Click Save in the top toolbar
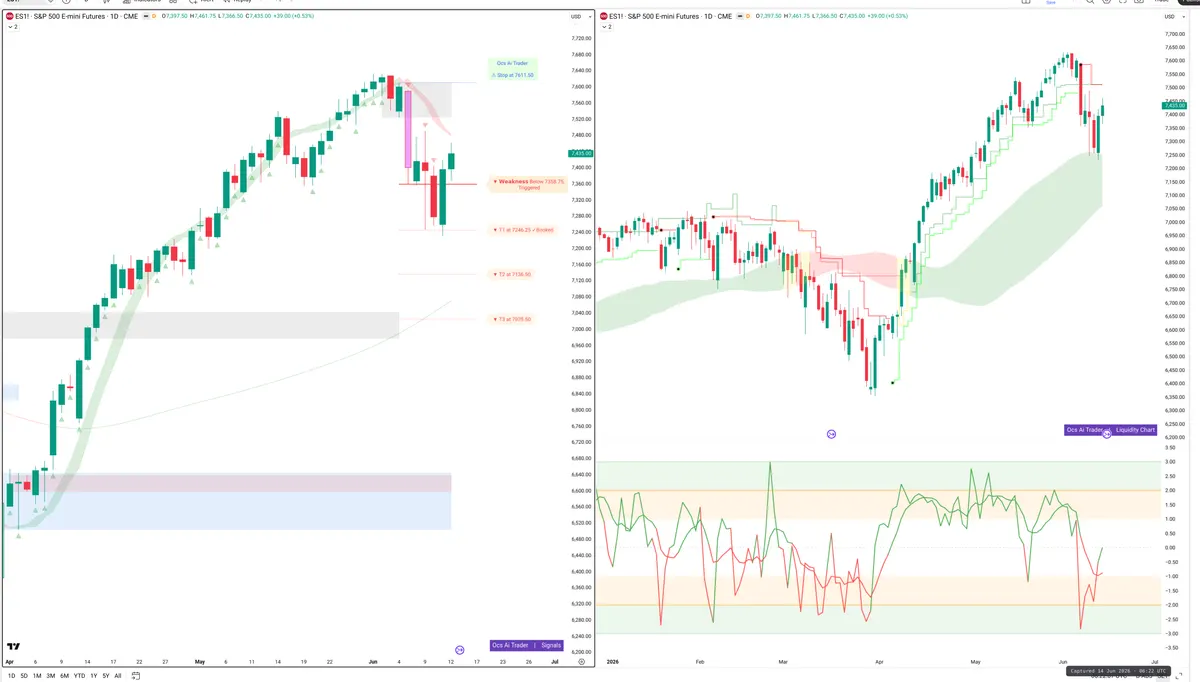 pyautogui.click(x=1051, y=2)
